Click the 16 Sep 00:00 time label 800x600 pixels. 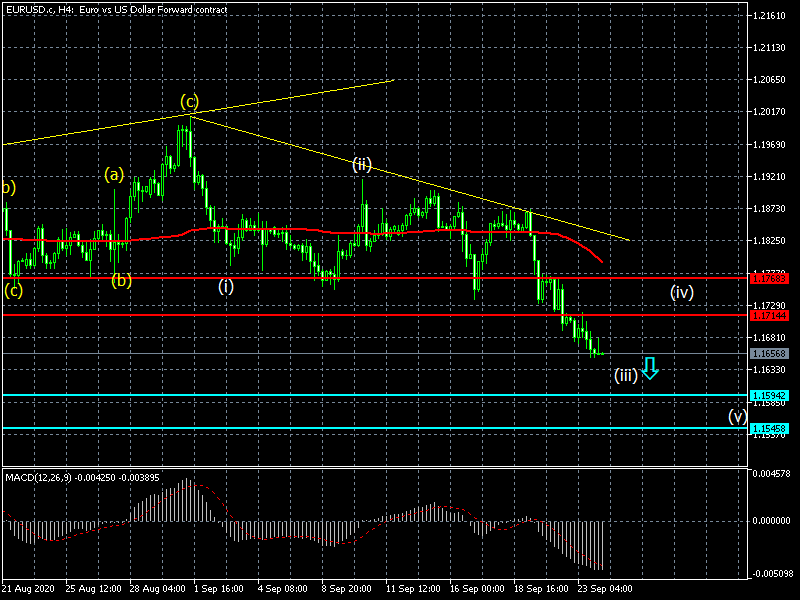pos(477,588)
